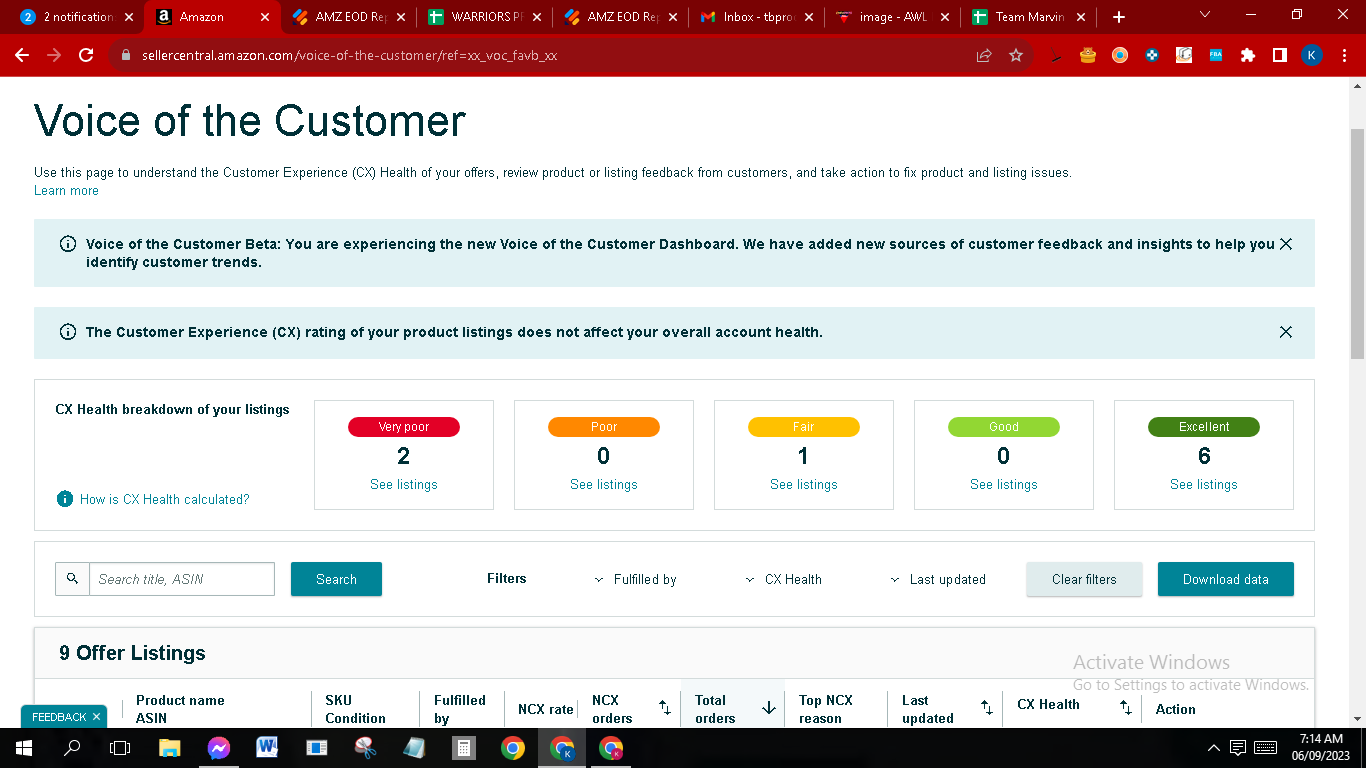This screenshot has height=768, width=1366.
Task: Open the Task View taskbar button
Action: [120, 748]
